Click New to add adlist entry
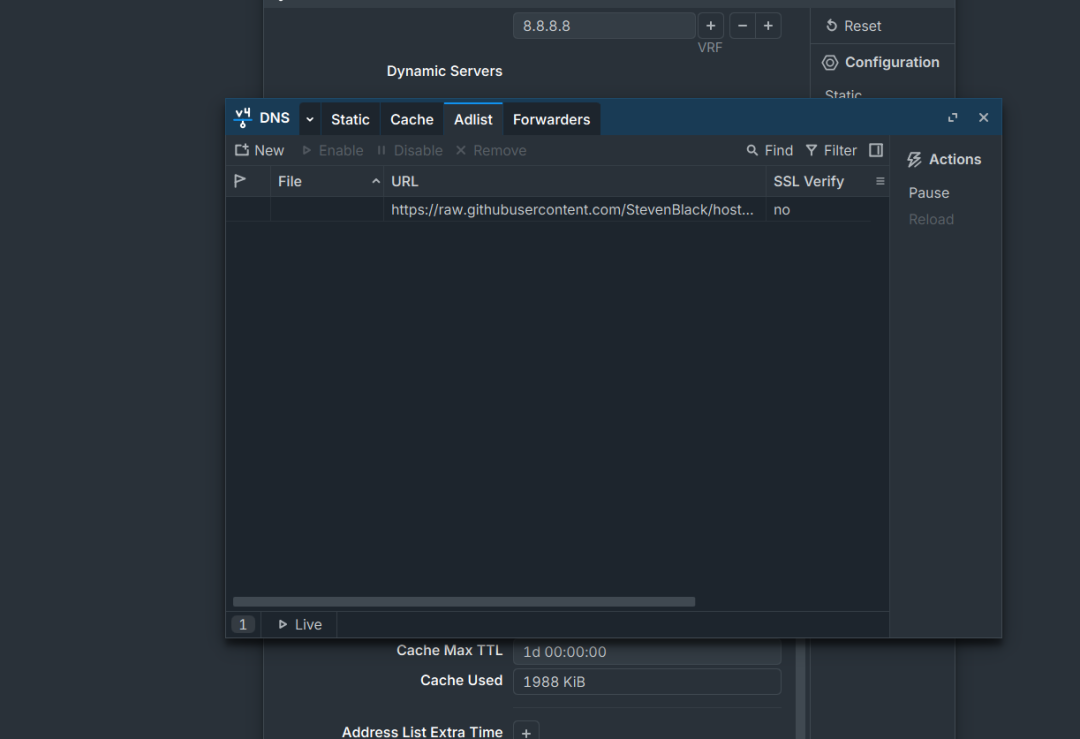 (259, 150)
